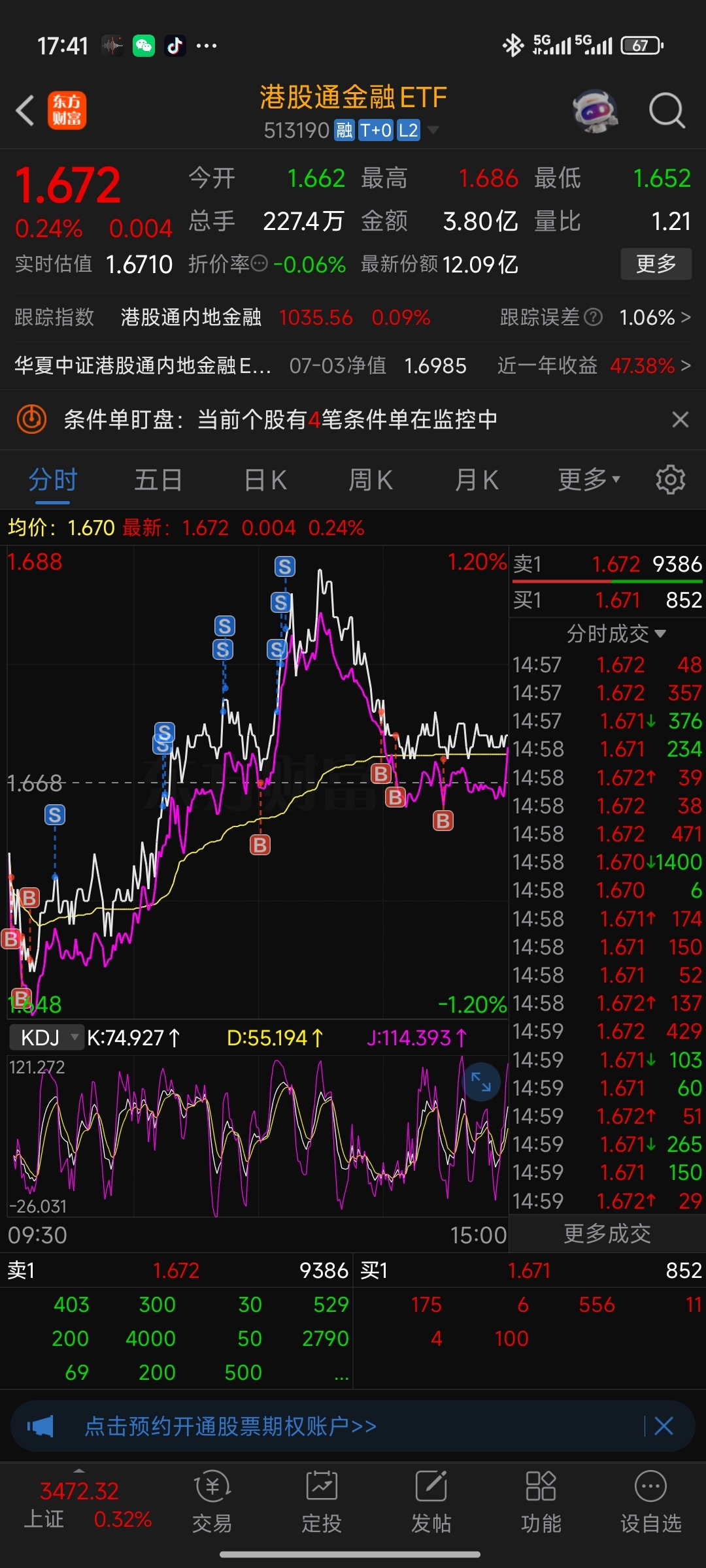Tap the 折价率 info icon

tap(260, 263)
